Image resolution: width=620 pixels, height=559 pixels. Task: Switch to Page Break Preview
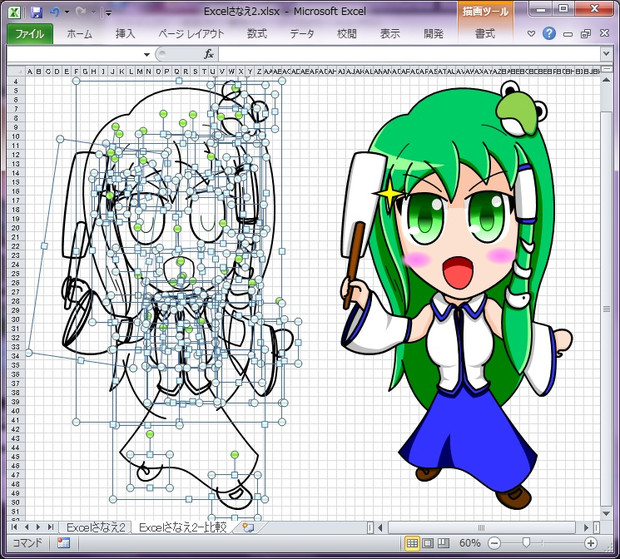(x=443, y=543)
